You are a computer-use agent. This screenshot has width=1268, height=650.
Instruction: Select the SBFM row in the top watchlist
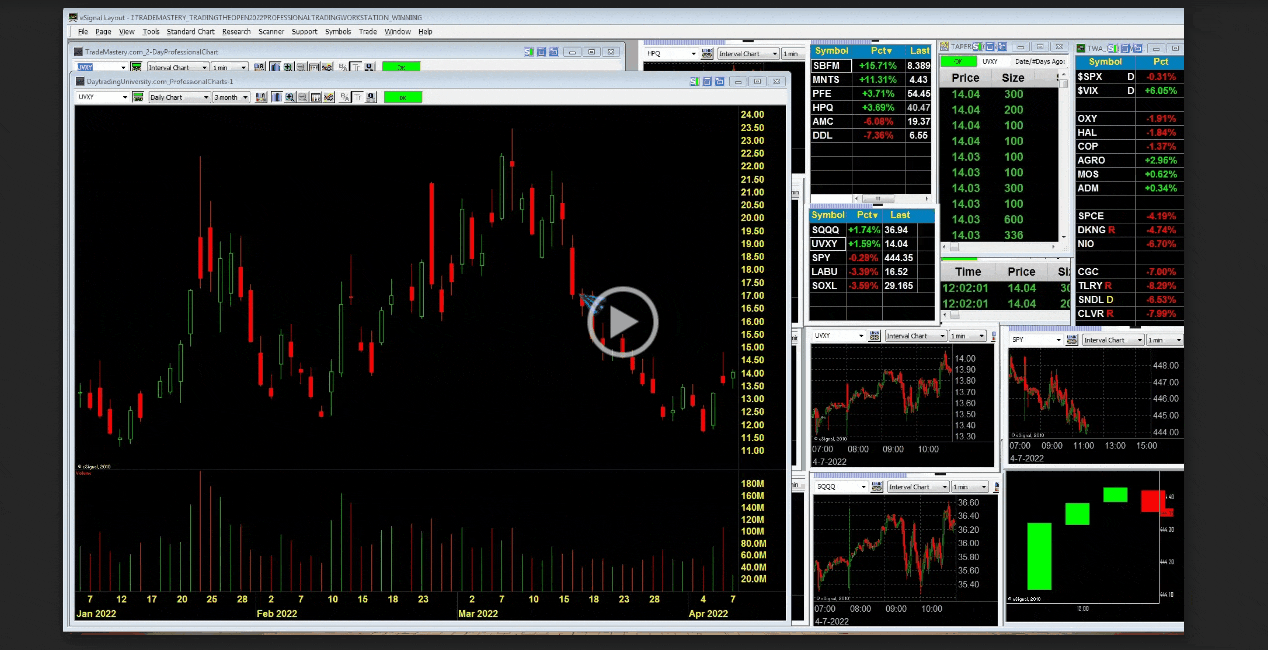871,65
